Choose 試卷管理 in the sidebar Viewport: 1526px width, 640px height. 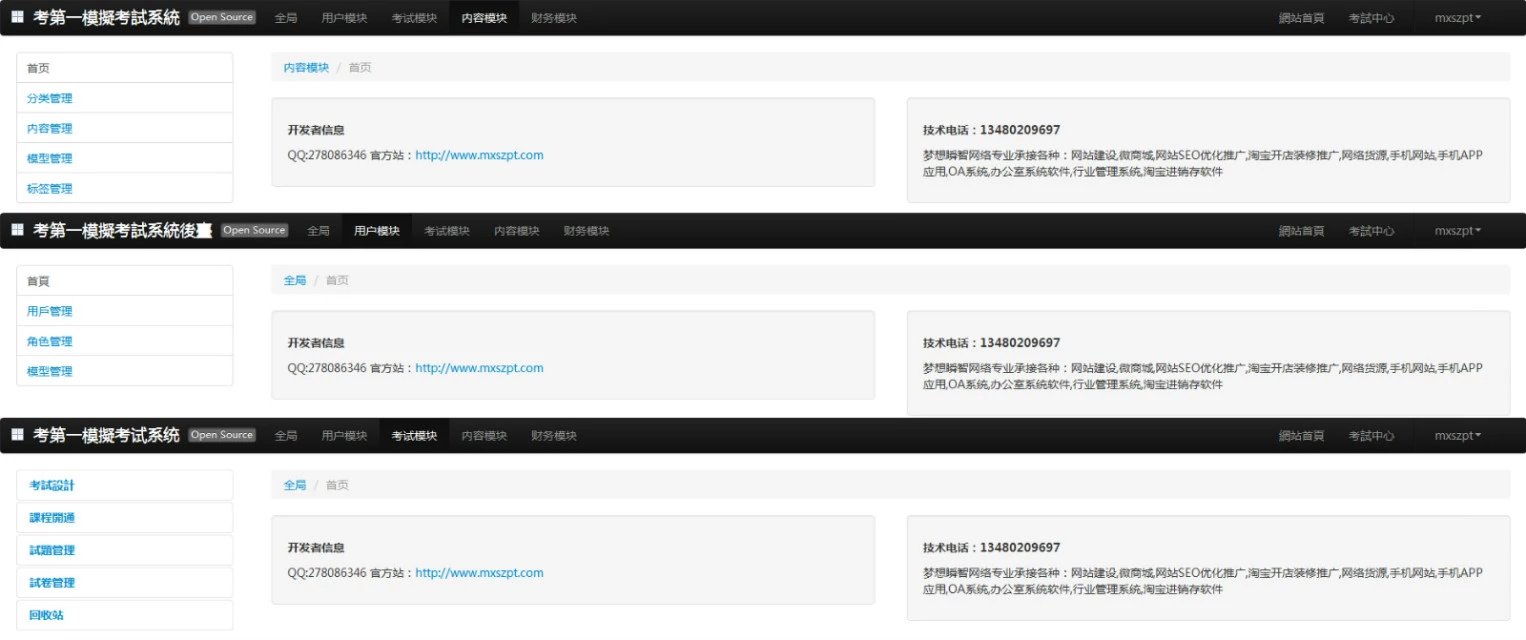(x=52, y=582)
